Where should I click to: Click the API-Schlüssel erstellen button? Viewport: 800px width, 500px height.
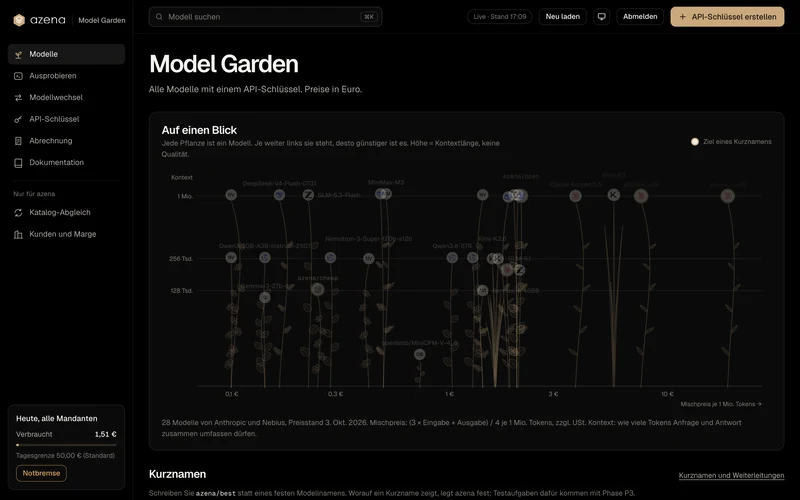[727, 17]
